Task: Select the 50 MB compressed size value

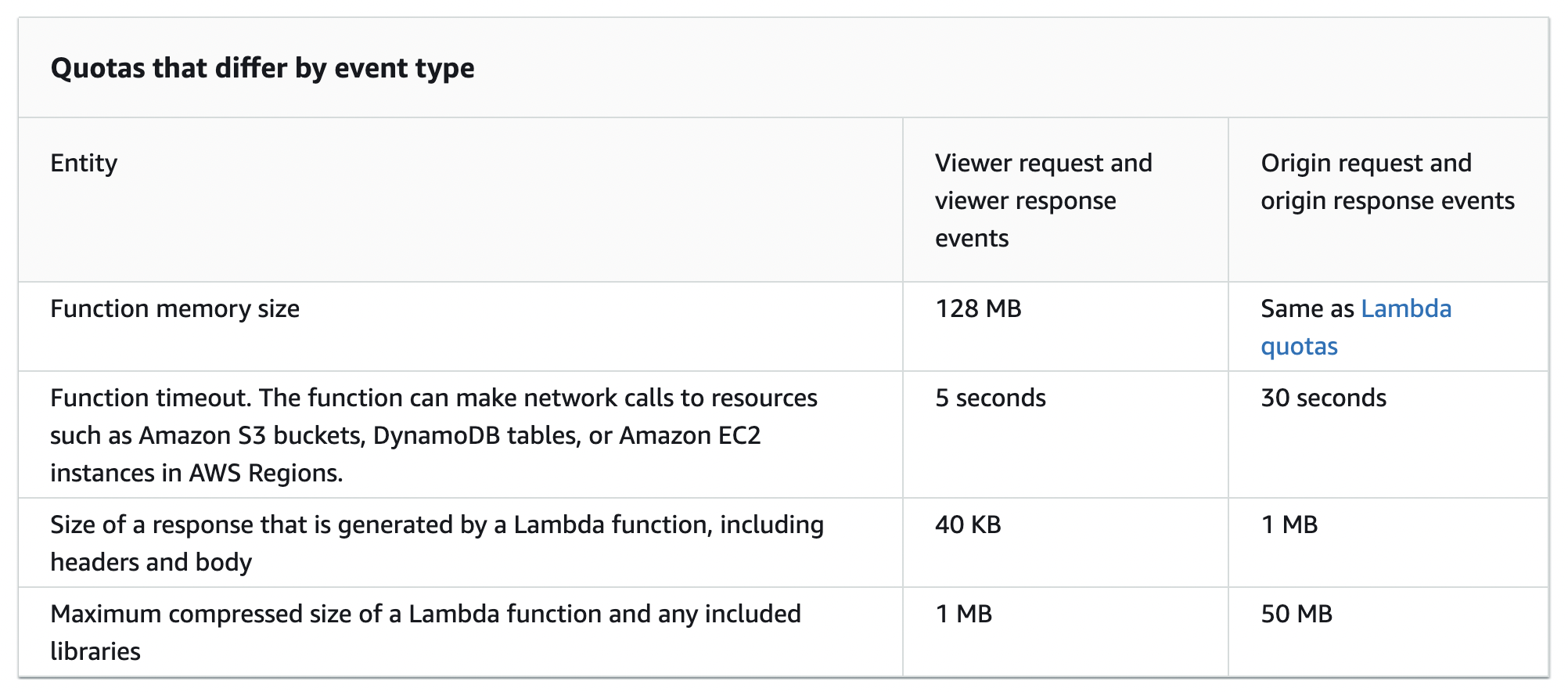Action: [1296, 615]
